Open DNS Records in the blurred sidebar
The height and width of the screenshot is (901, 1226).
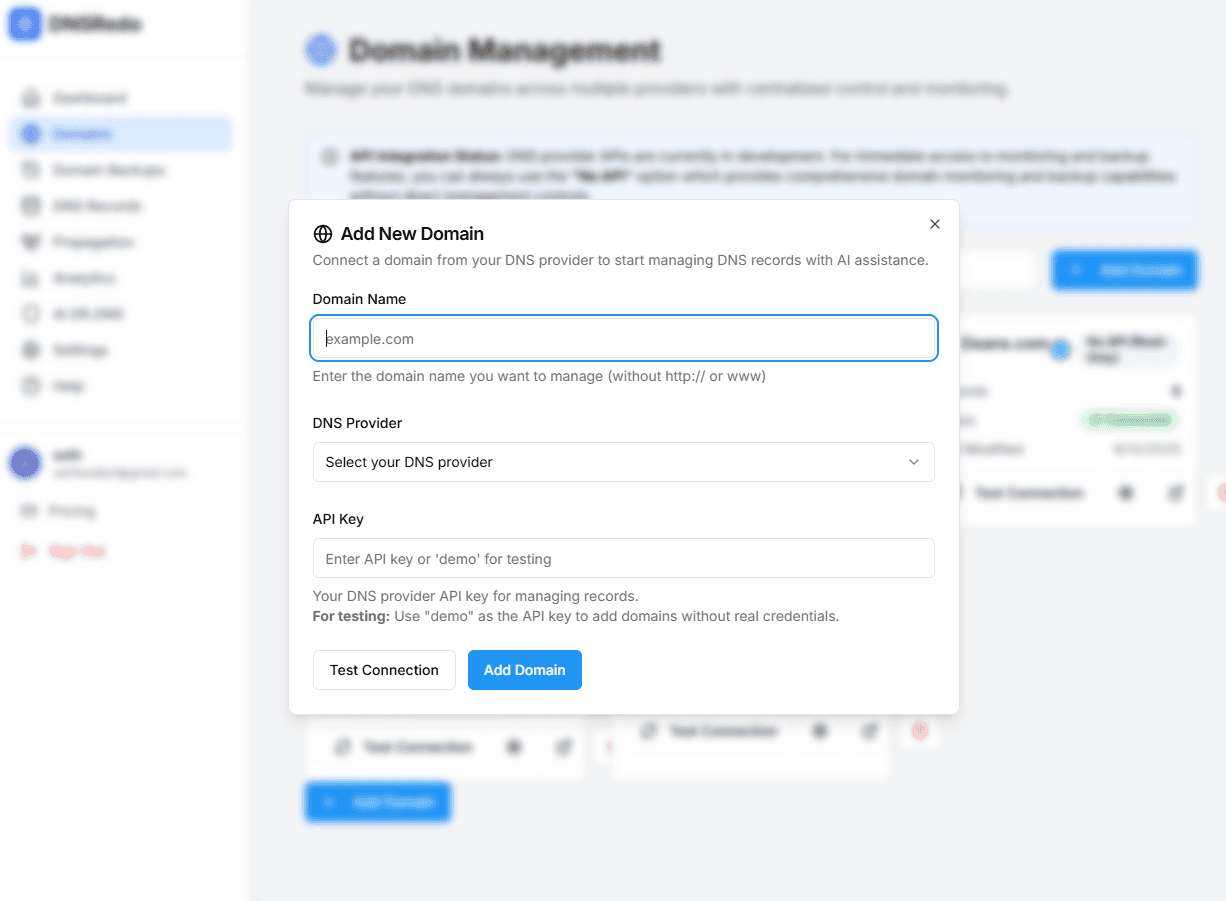click(x=120, y=206)
